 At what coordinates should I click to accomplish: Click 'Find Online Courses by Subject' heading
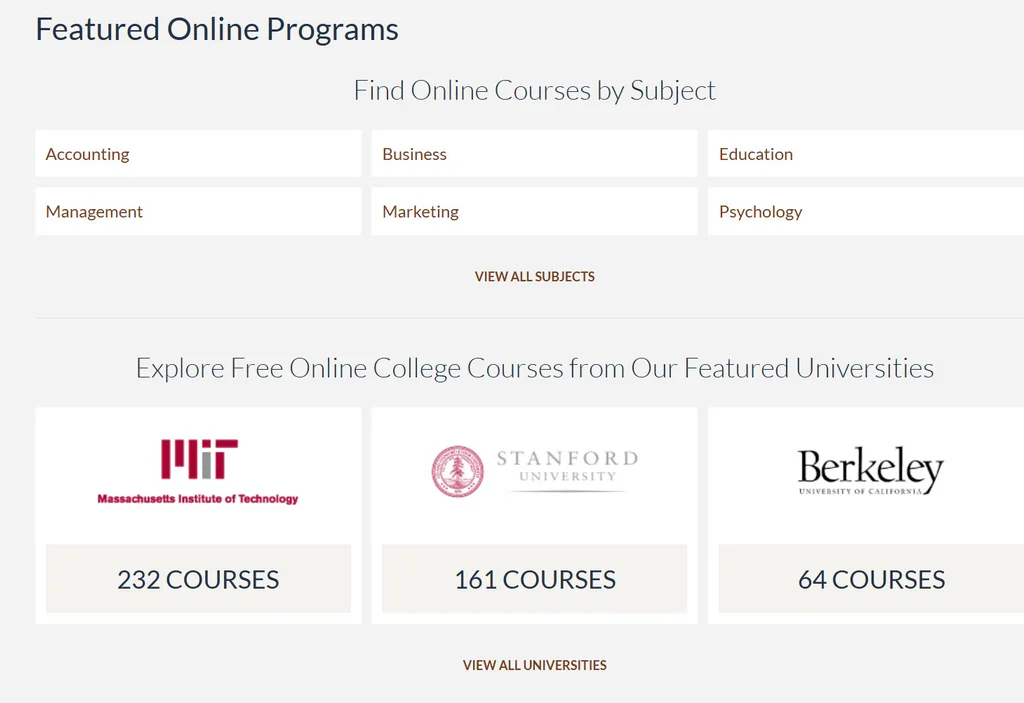(535, 91)
